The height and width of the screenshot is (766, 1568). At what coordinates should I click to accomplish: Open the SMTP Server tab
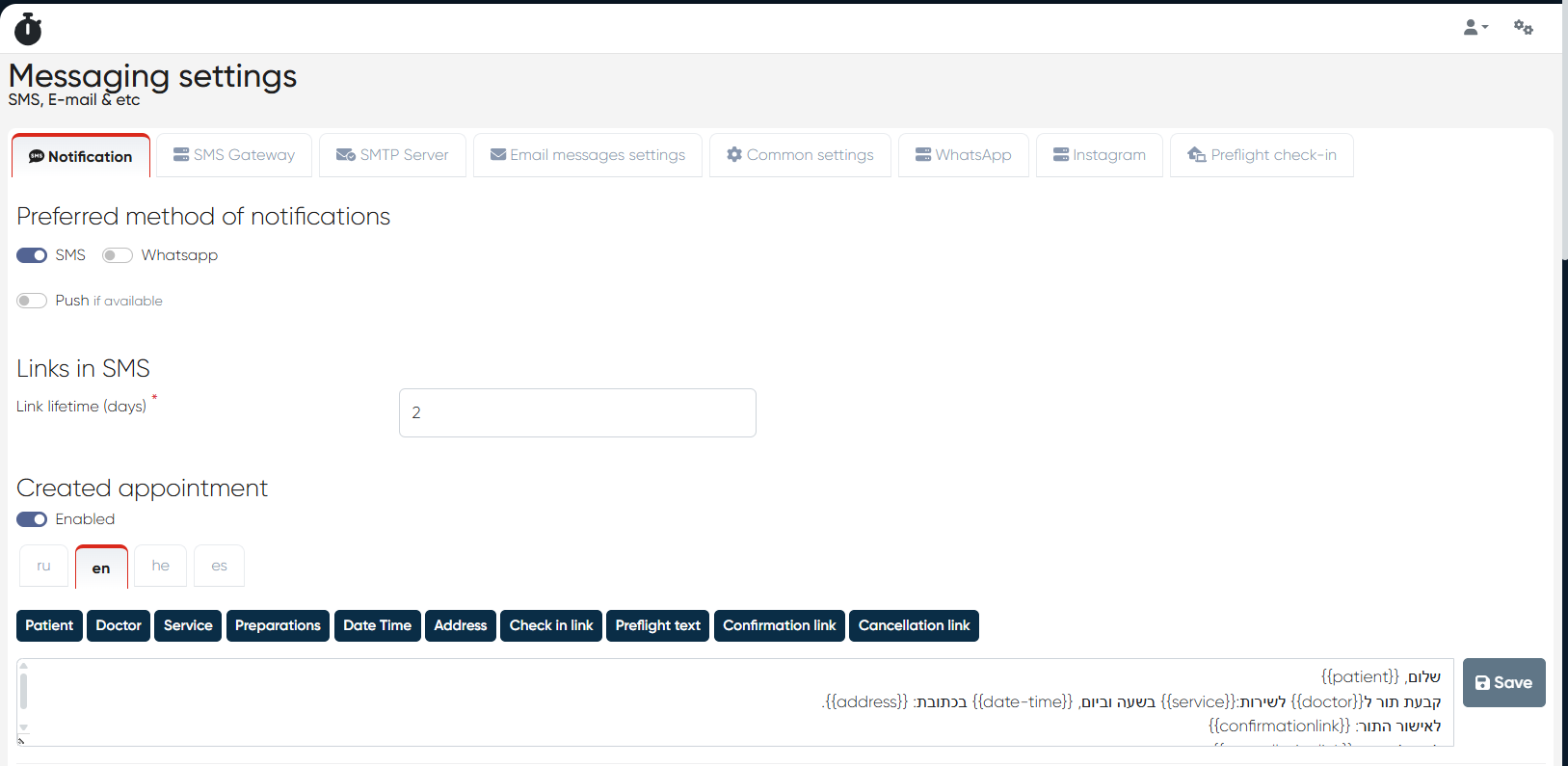click(392, 155)
